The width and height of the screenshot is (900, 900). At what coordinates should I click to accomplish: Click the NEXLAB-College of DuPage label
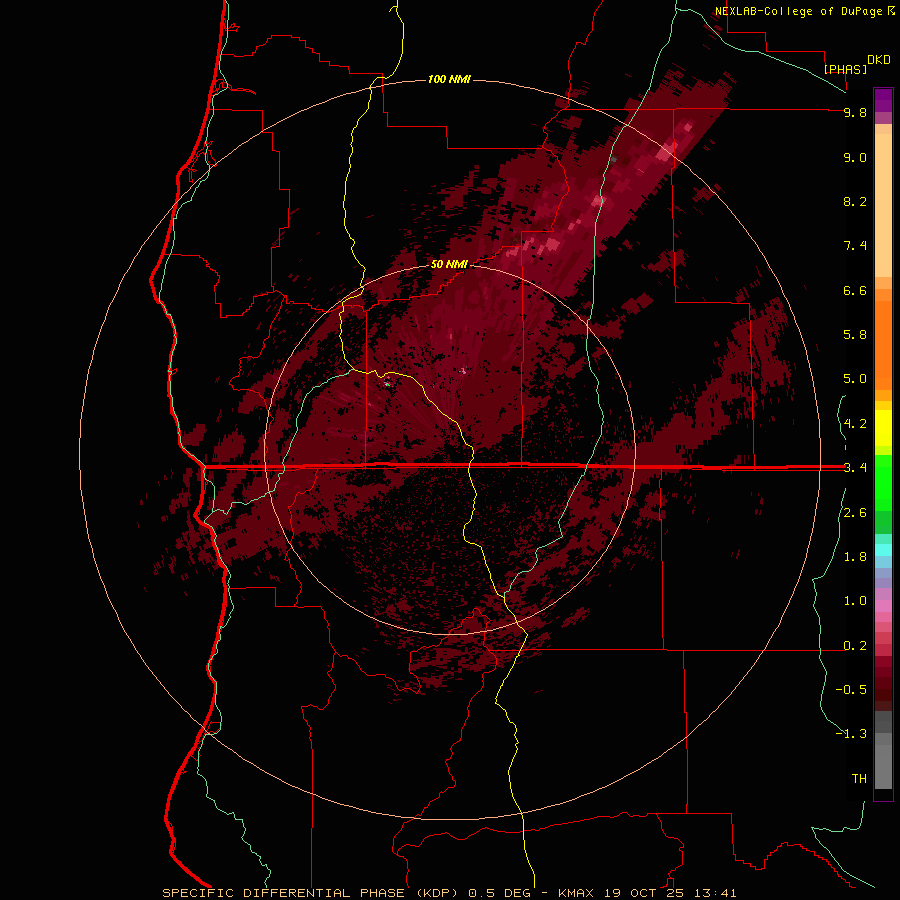[798, 11]
